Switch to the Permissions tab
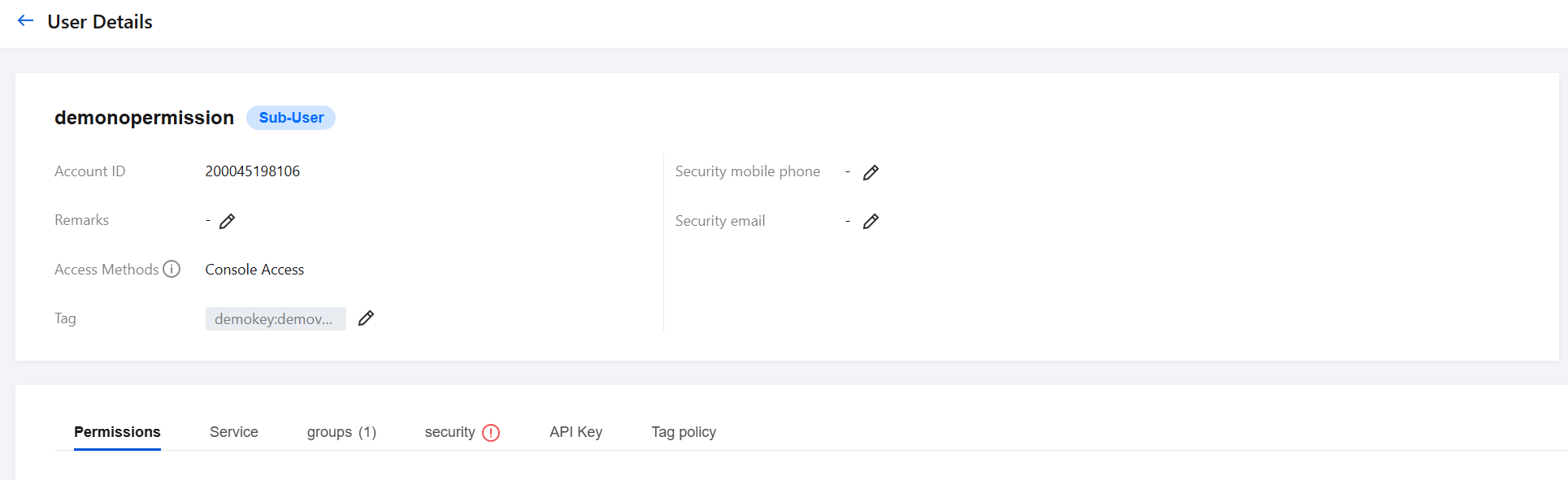Viewport: 1568px width, 480px height. [117, 432]
